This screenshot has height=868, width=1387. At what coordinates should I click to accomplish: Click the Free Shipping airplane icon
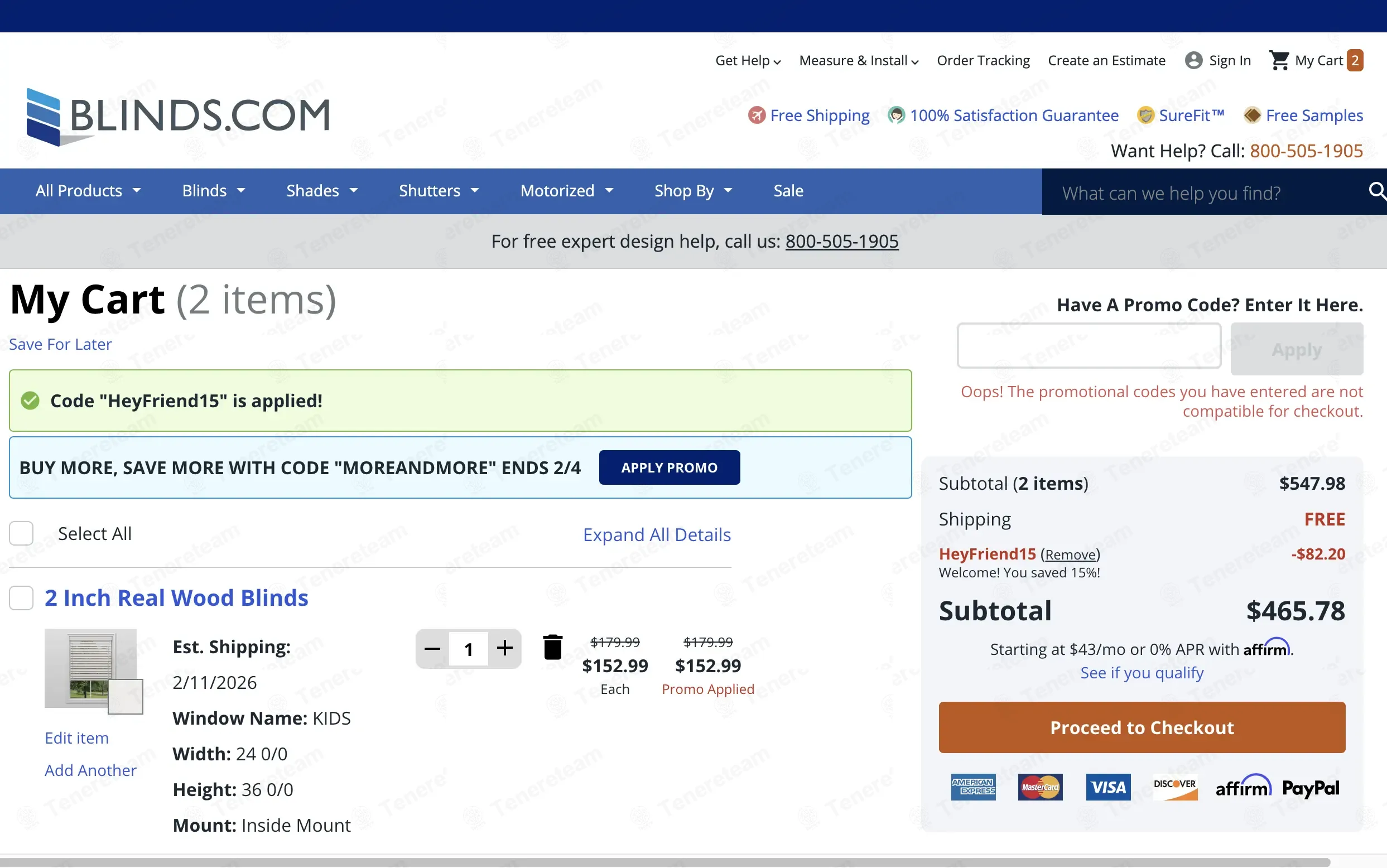(757, 115)
